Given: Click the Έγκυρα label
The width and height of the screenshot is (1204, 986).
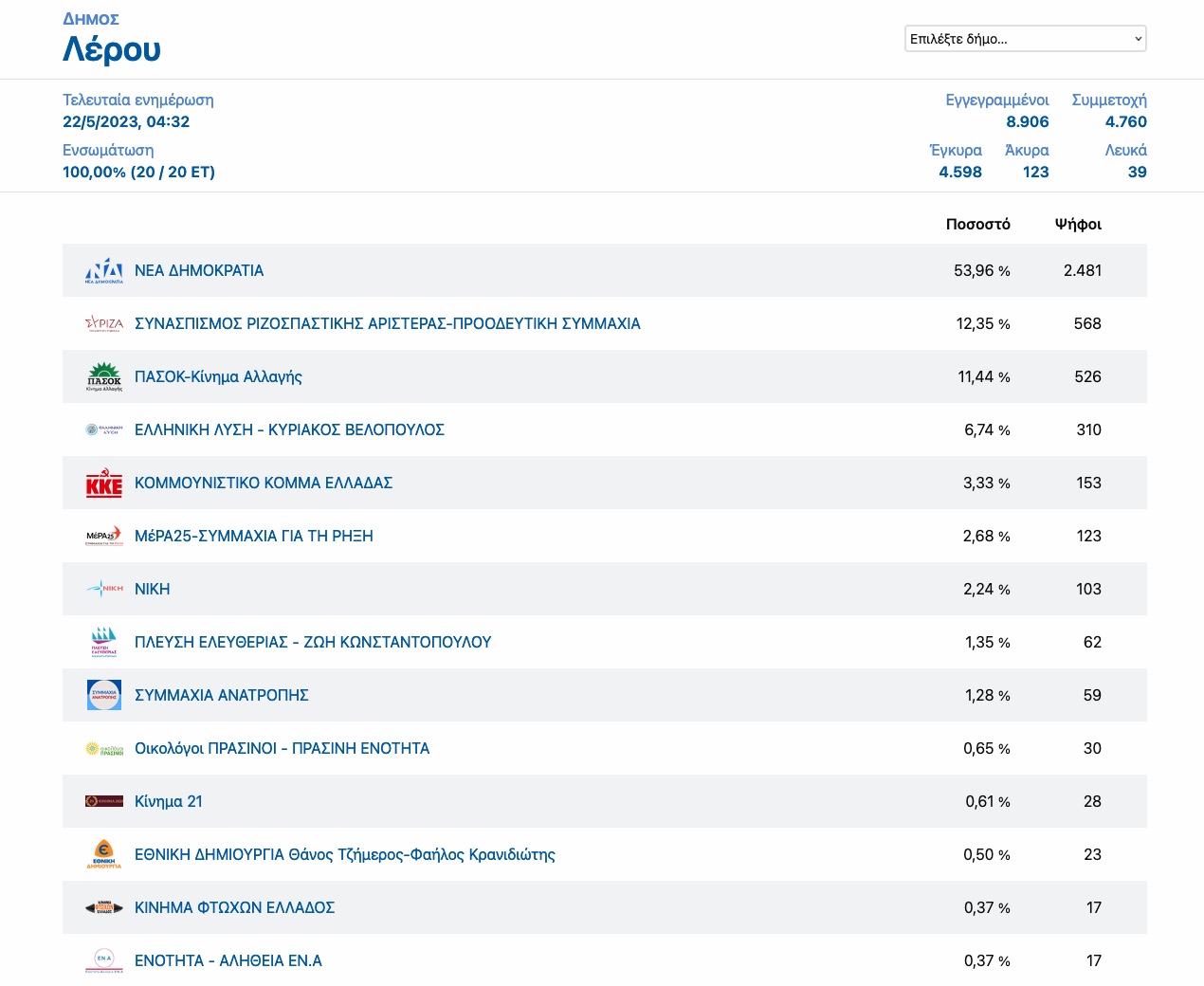Looking at the screenshot, I should tap(956, 150).
